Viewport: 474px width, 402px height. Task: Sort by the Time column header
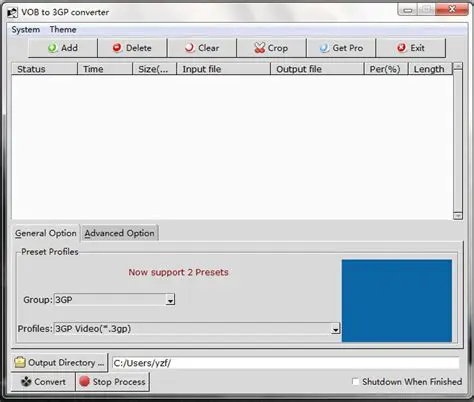pyautogui.click(x=105, y=69)
